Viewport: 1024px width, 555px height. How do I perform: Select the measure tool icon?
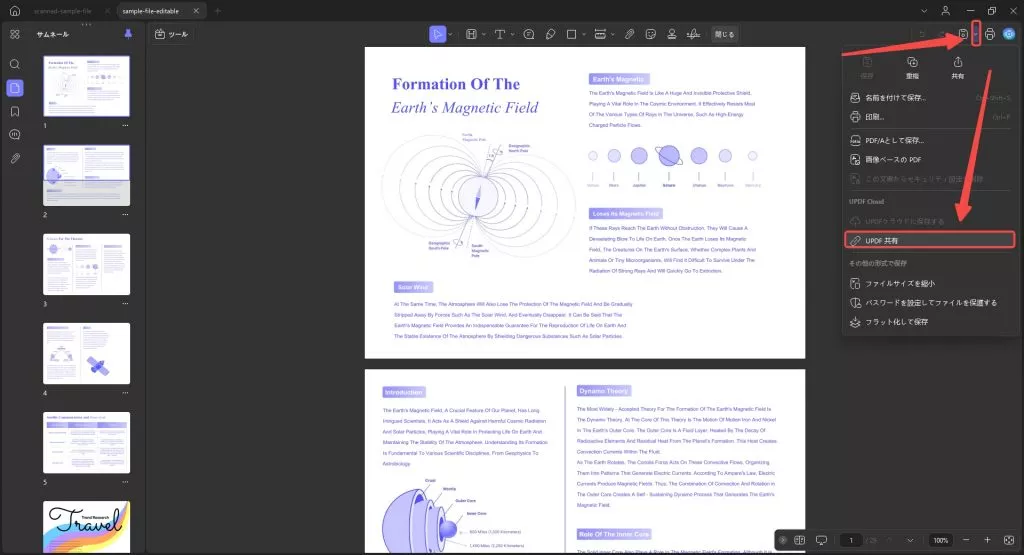pyautogui.click(x=600, y=34)
